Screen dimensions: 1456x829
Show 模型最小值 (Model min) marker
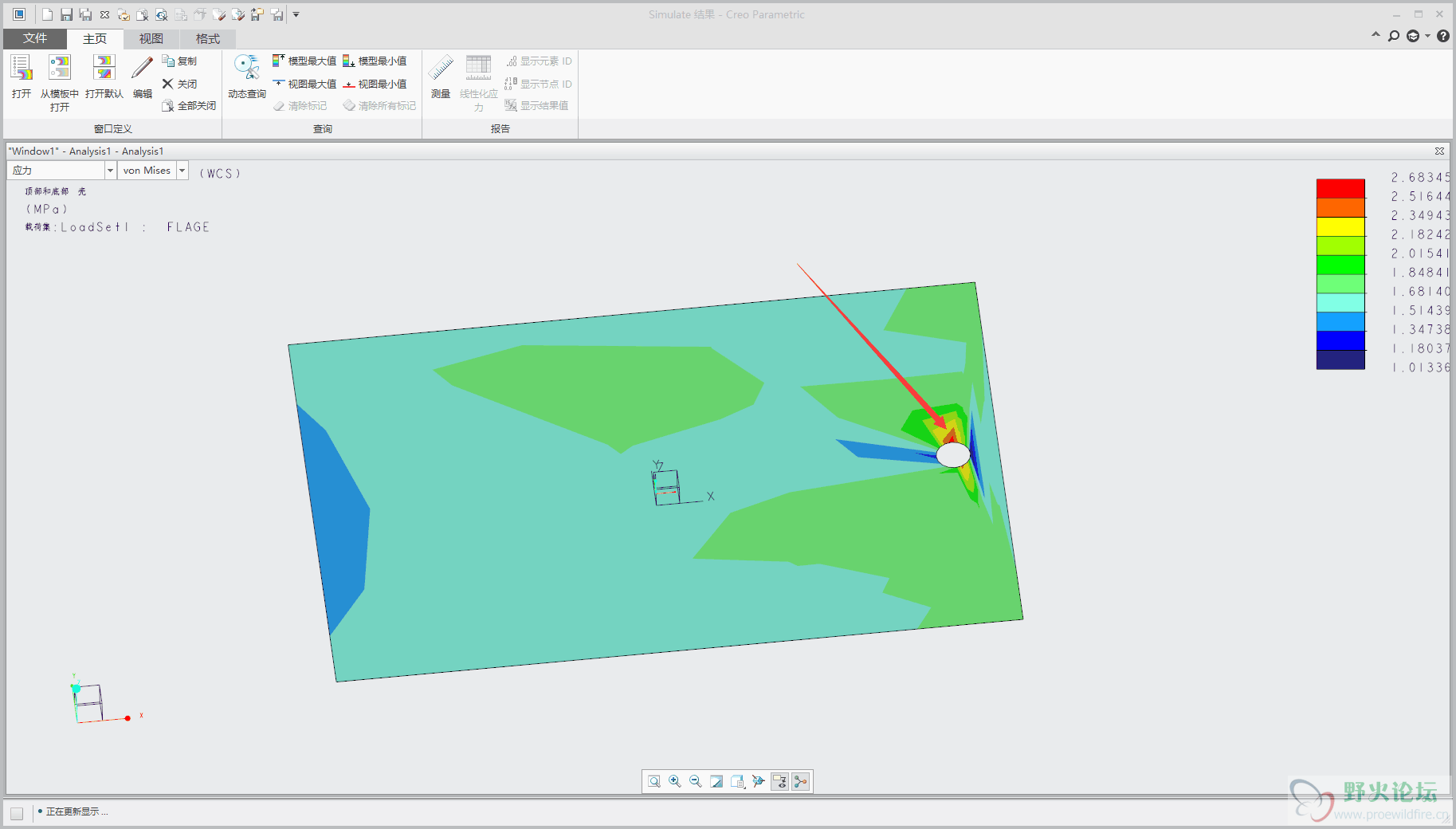(375, 61)
